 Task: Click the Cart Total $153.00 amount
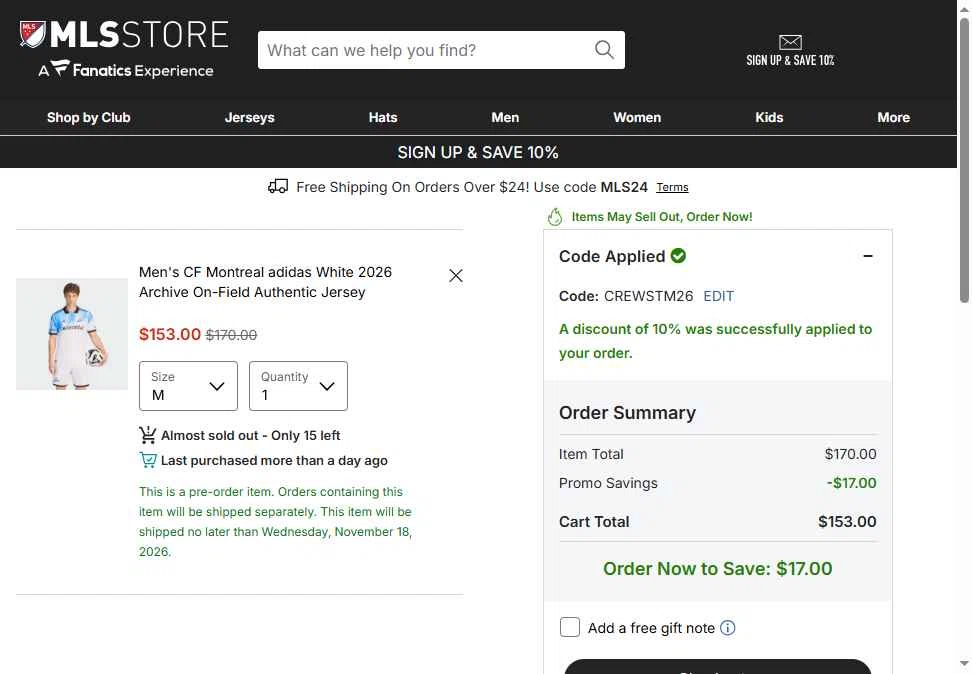click(x=847, y=521)
